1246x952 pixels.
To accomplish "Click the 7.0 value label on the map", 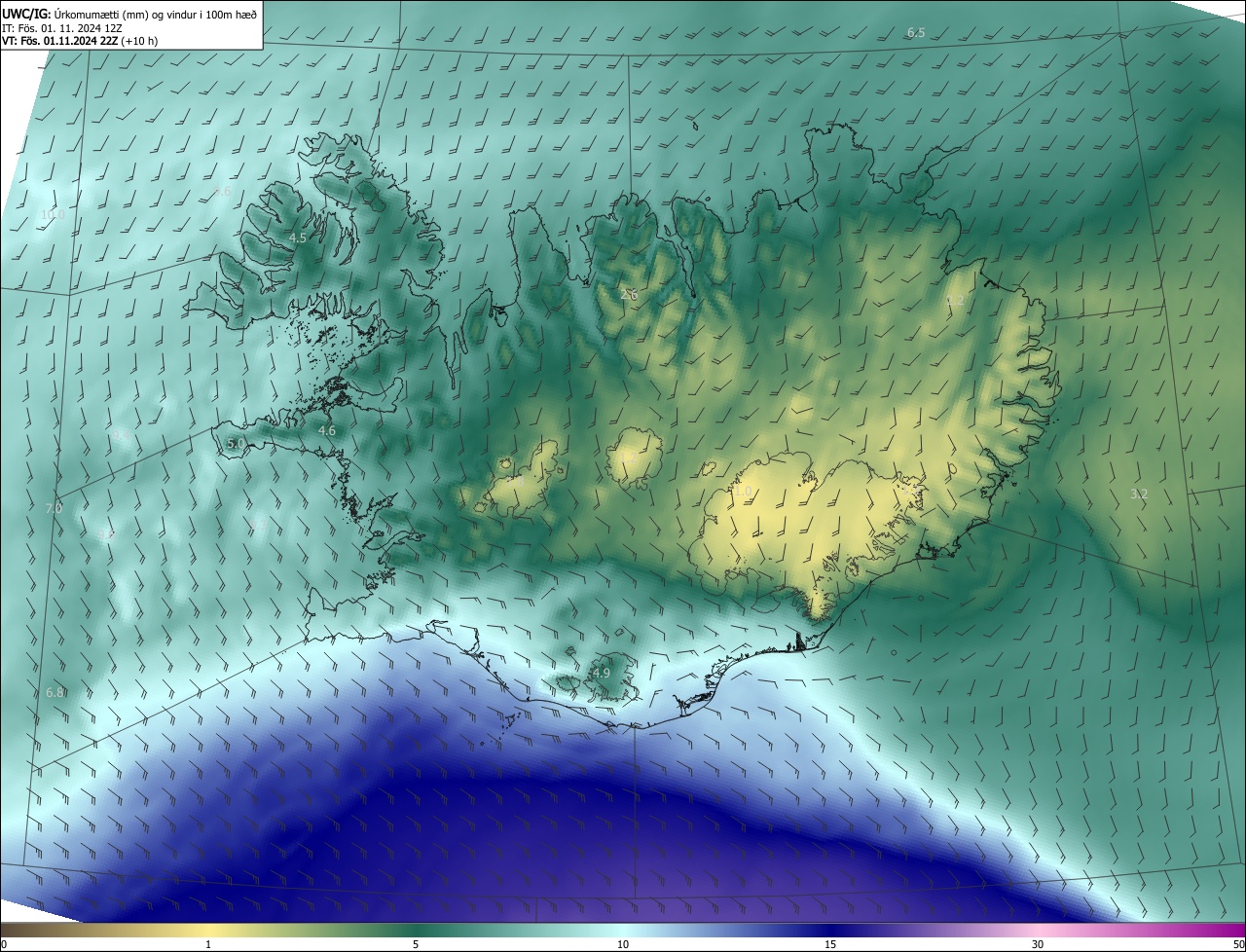I will tap(54, 508).
